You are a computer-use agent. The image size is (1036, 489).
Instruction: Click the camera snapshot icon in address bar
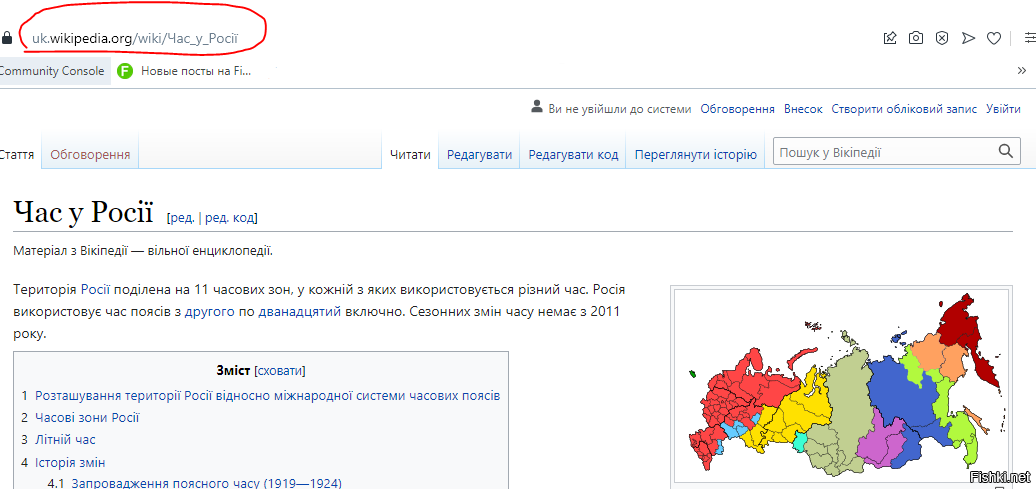click(916, 38)
